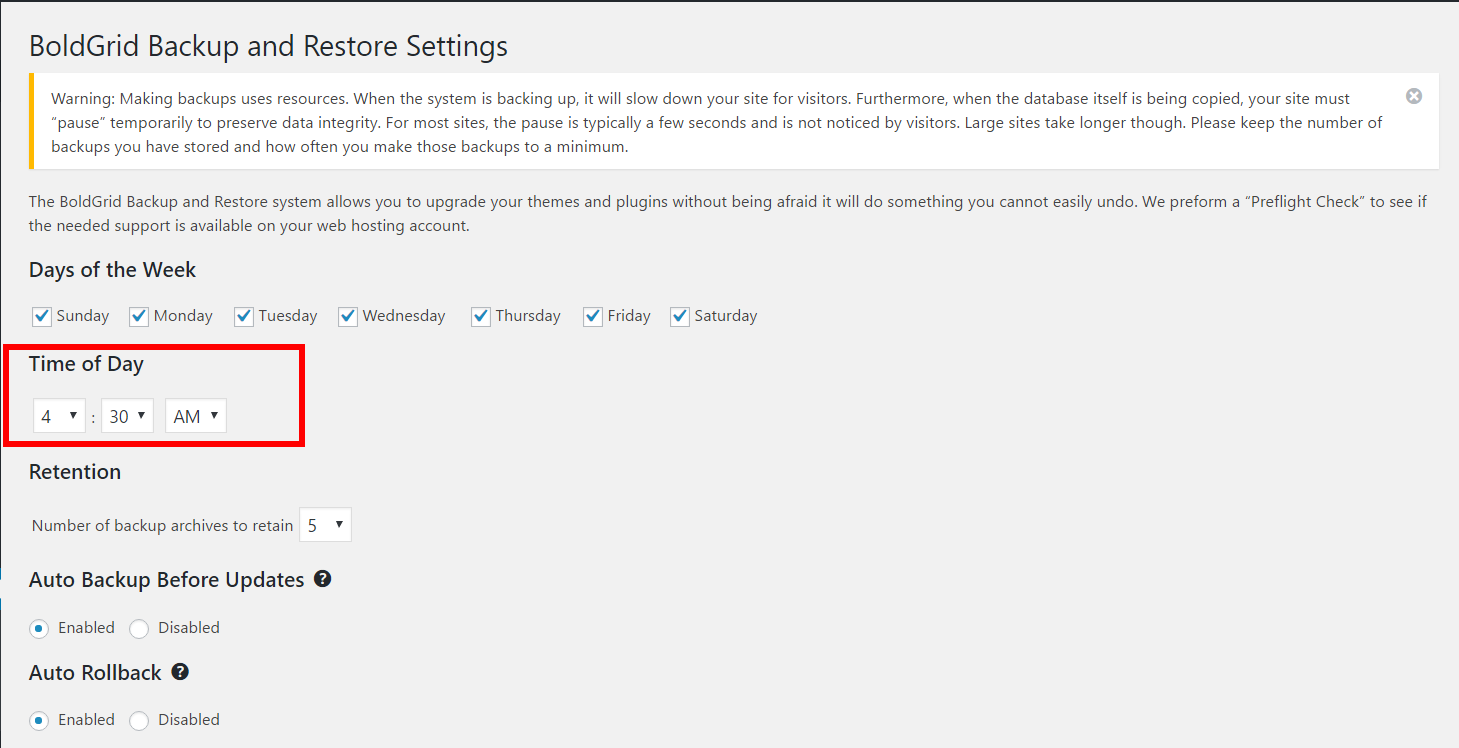This screenshot has width=1459, height=748.
Task: Click the Auto Rollback heading text
Action: [x=95, y=673]
